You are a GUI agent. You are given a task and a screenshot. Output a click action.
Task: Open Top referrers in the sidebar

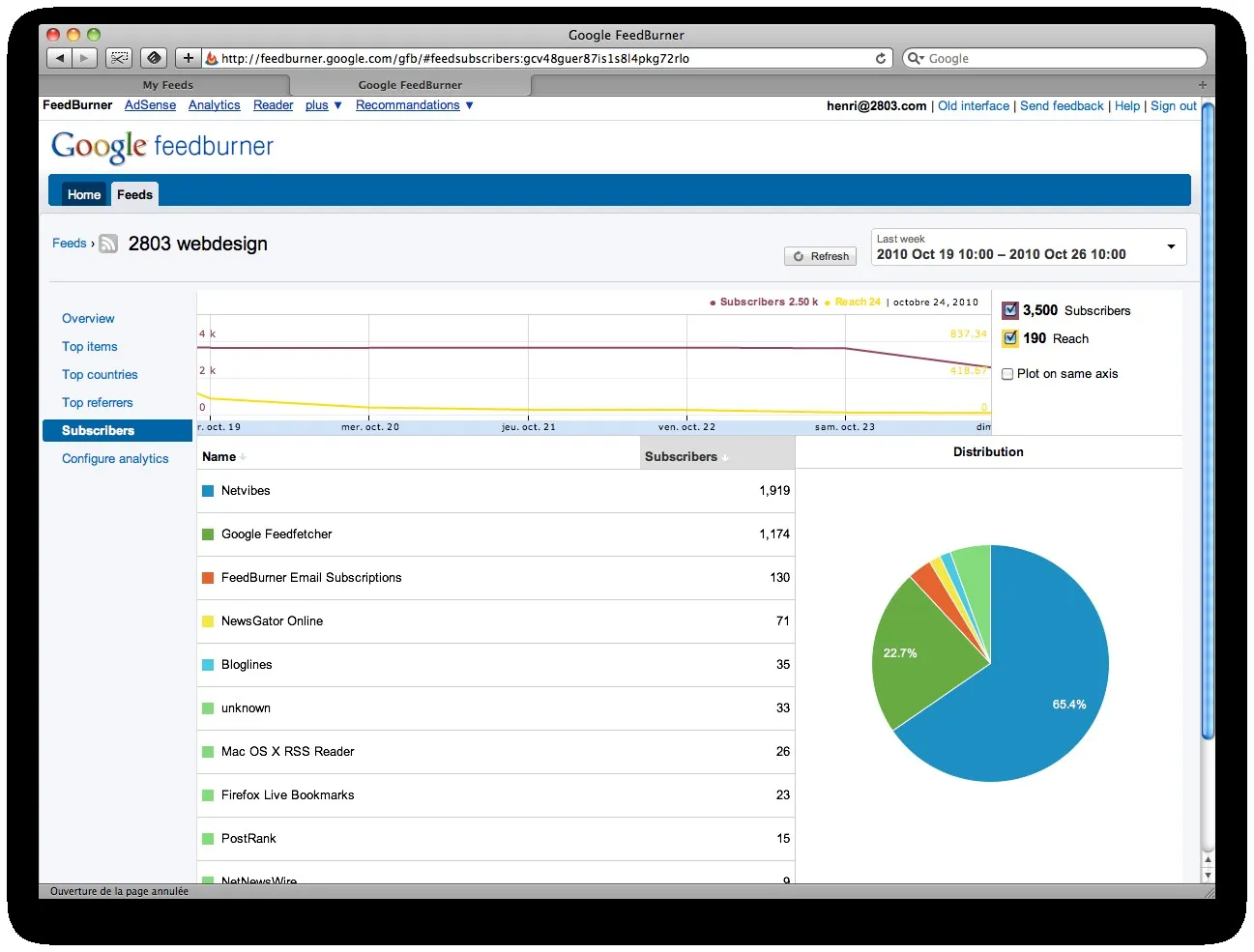click(98, 402)
